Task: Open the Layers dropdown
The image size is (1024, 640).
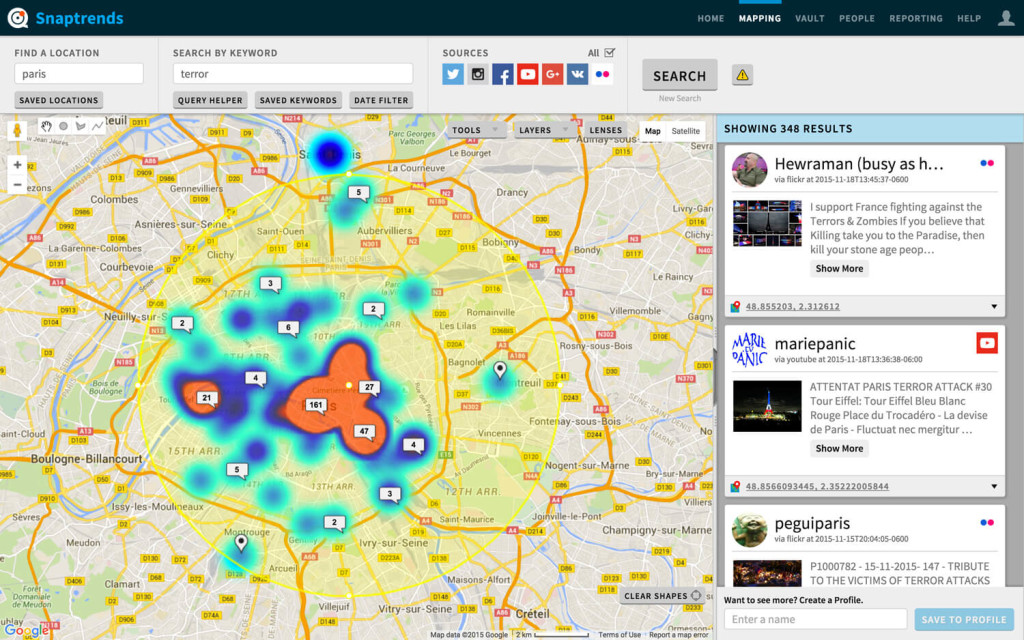Action: (x=543, y=130)
